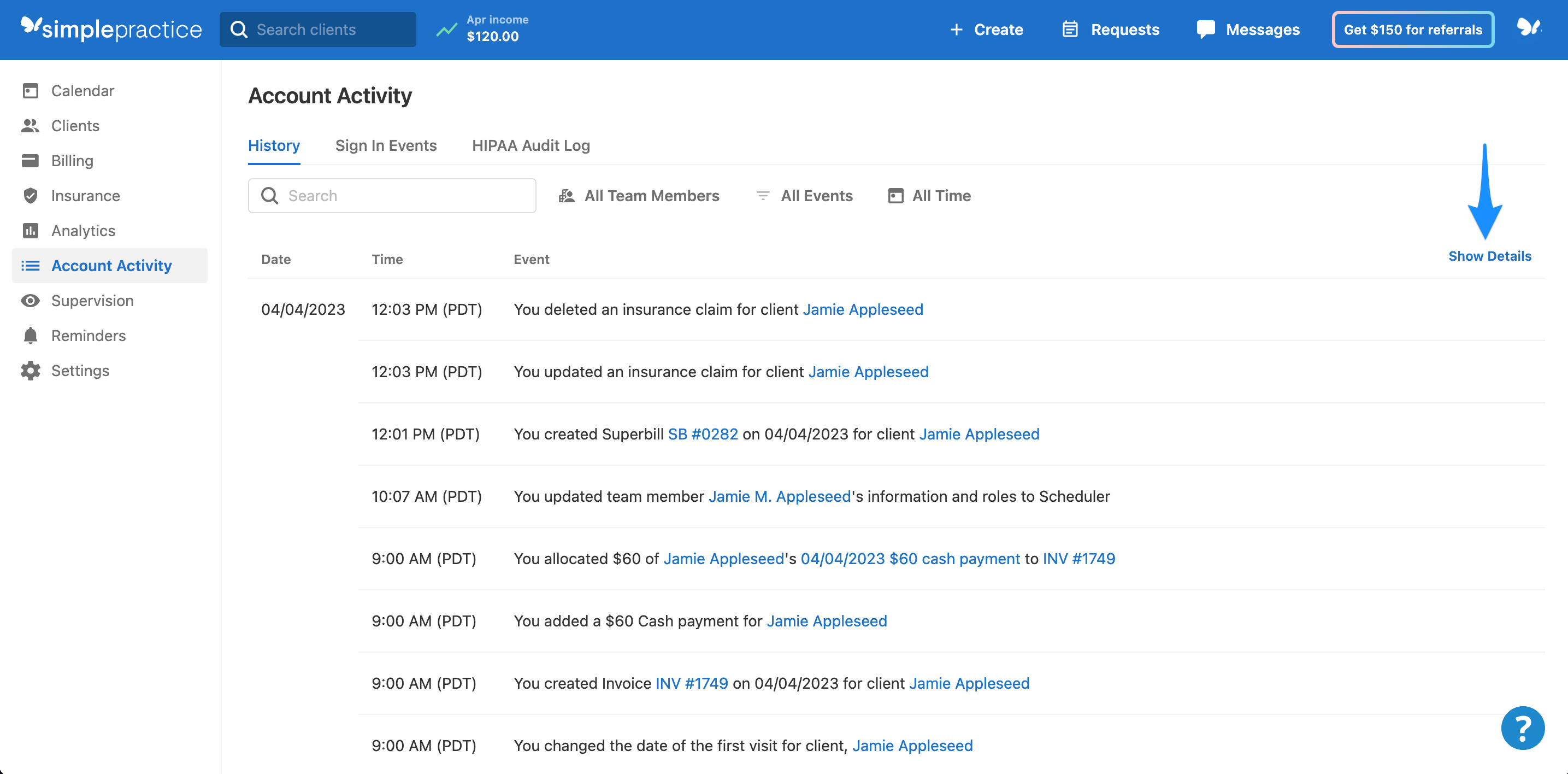This screenshot has height=774, width=1568.
Task: Click Show Details to expand activity entries
Action: pos(1490,256)
